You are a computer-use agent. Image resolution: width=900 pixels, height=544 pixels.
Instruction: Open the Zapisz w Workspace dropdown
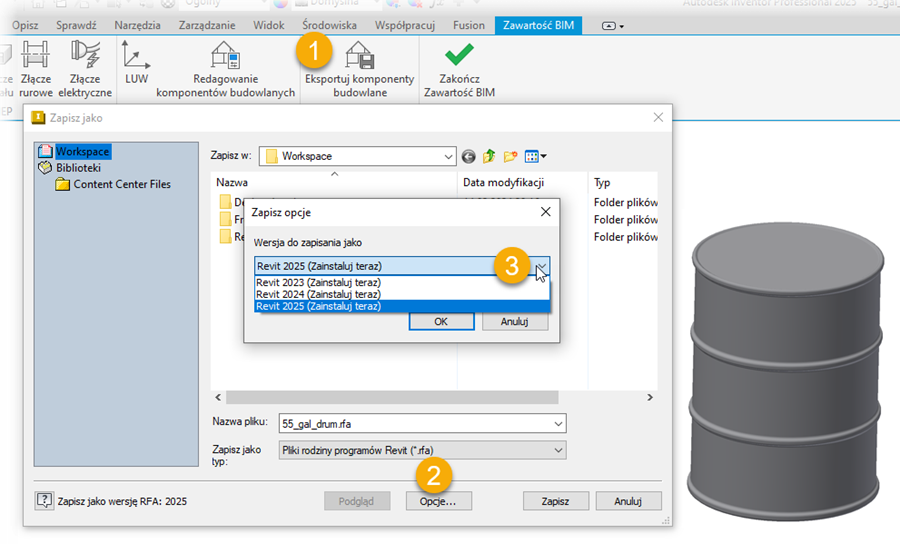pyautogui.click(x=448, y=156)
